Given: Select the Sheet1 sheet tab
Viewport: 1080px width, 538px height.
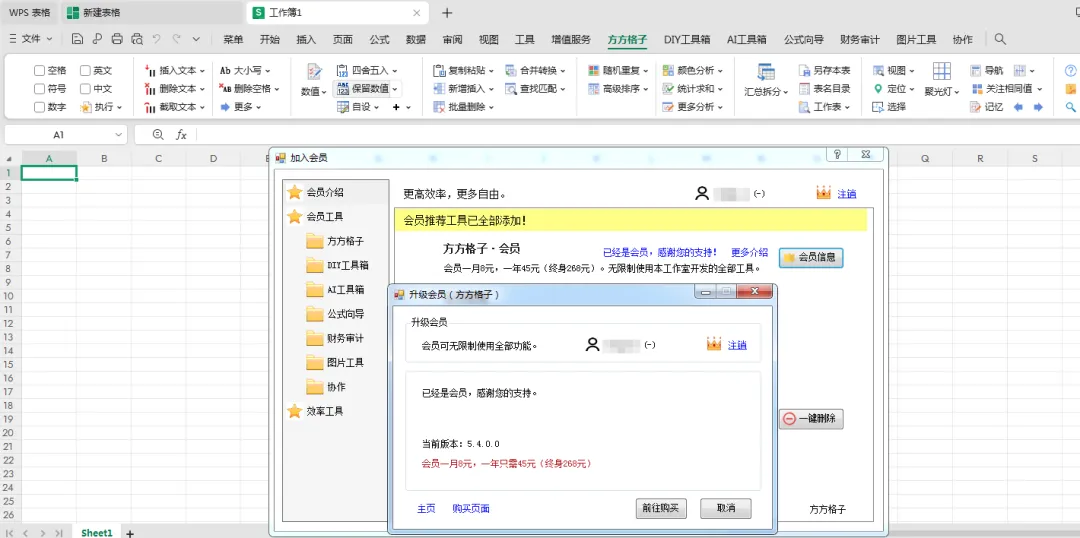Looking at the screenshot, I should point(96,532).
